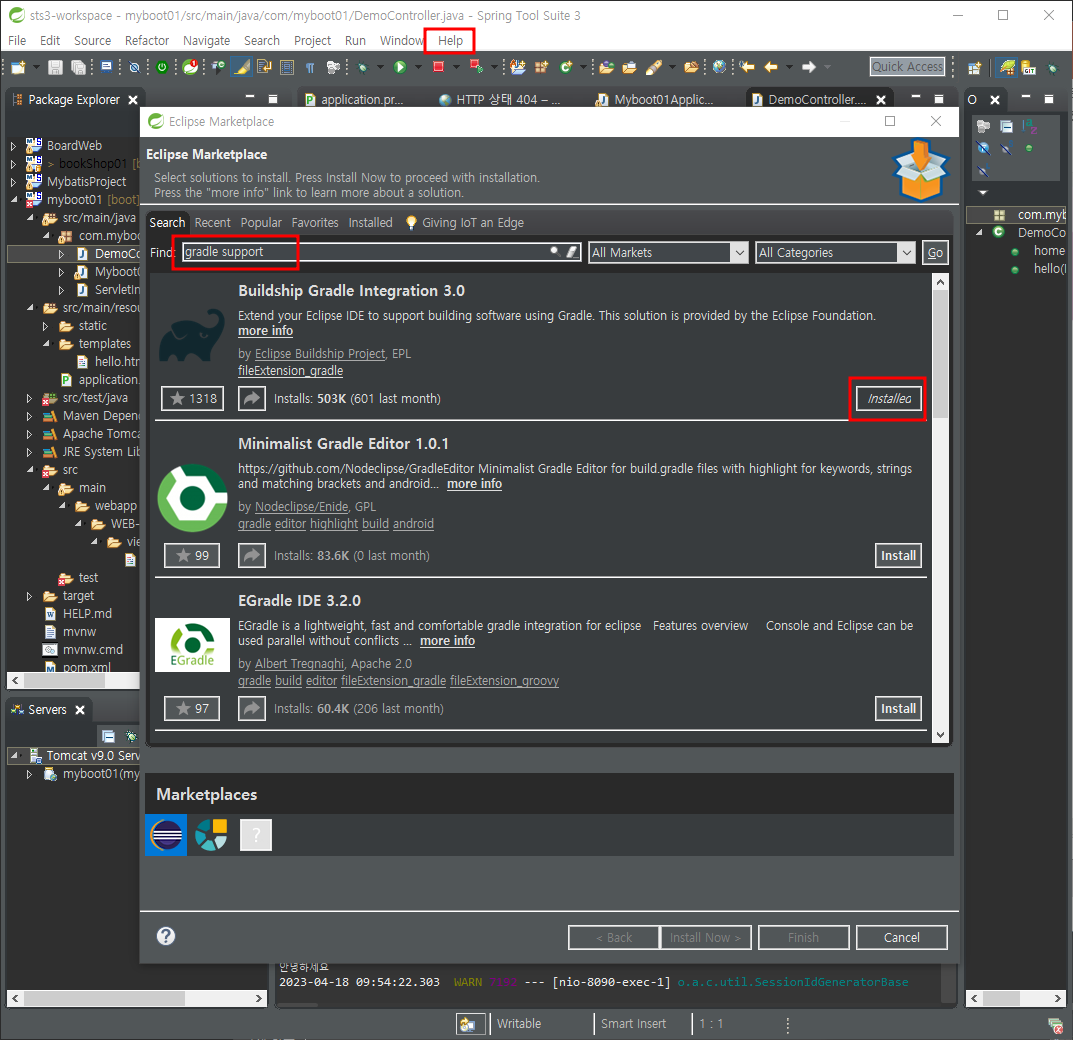
Task: Click the Save All toolbar icon
Action: (x=79, y=67)
